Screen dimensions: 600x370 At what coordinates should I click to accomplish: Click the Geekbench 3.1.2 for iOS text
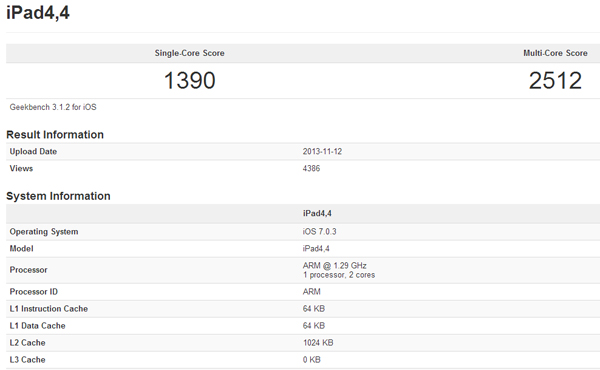(53, 107)
